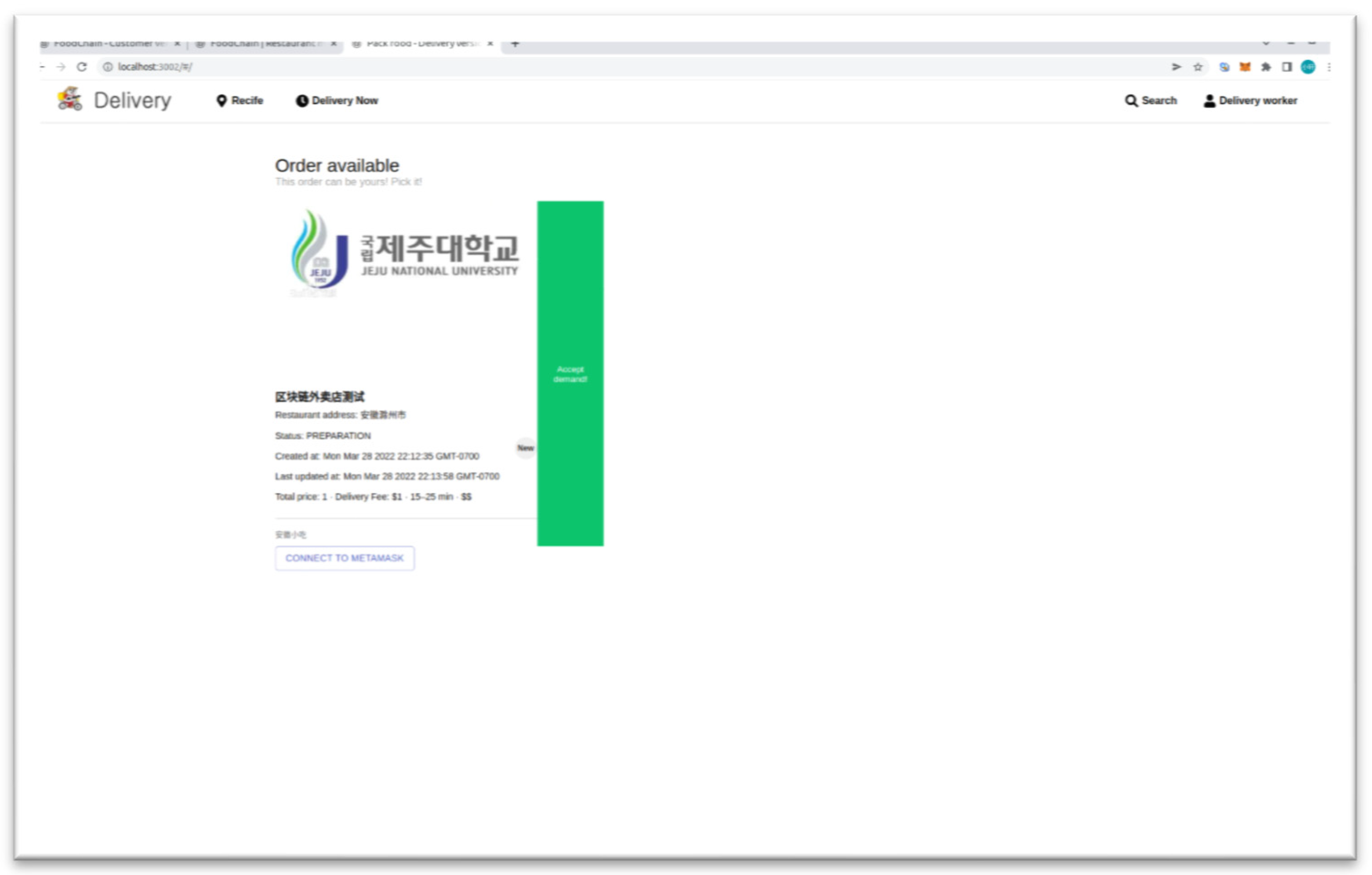The width and height of the screenshot is (1372, 875).
Task: Click the Delivery worker person icon
Action: pos(1209,101)
